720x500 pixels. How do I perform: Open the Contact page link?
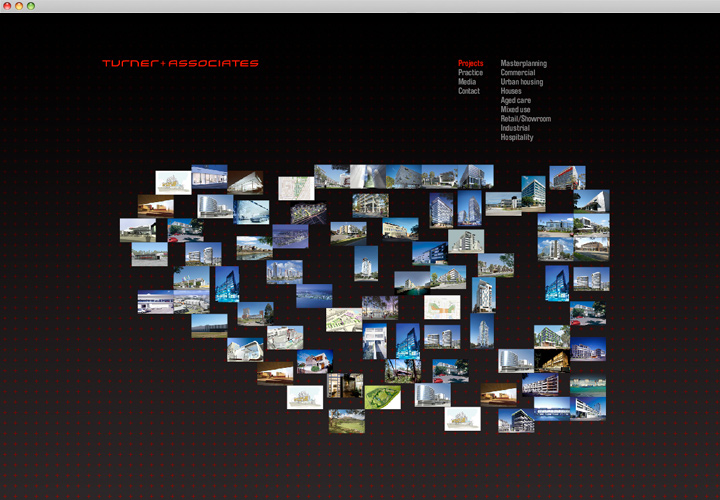click(469, 91)
